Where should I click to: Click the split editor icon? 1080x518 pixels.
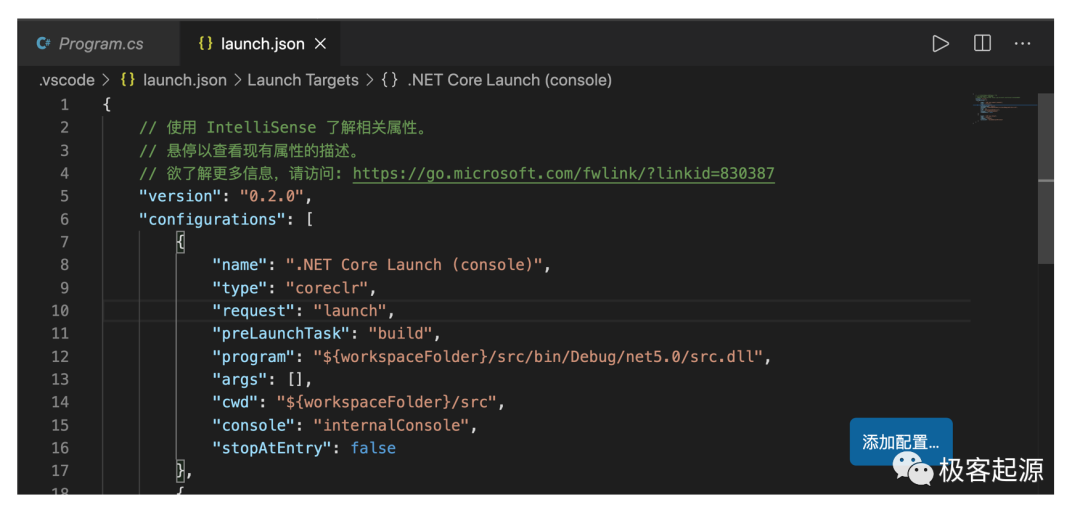[x=982, y=43]
